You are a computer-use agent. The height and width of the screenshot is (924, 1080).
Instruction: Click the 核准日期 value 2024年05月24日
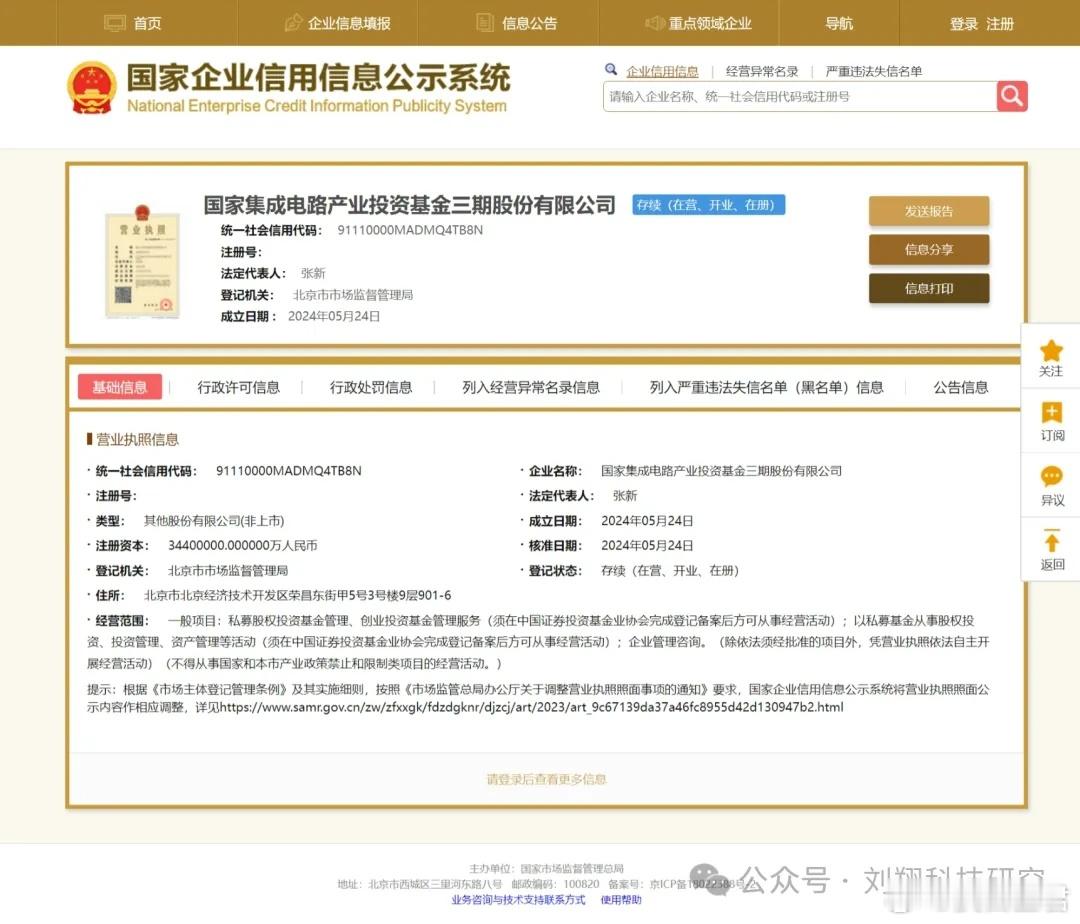point(647,545)
